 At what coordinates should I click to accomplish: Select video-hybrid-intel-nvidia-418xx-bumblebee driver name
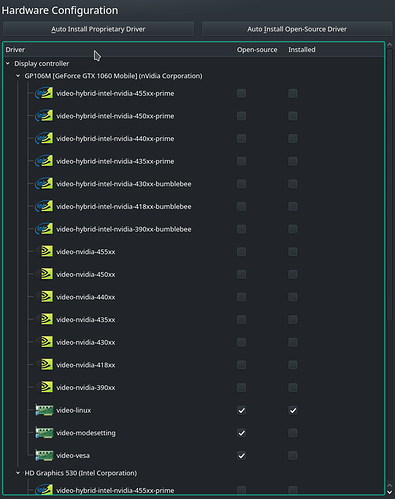[124, 207]
